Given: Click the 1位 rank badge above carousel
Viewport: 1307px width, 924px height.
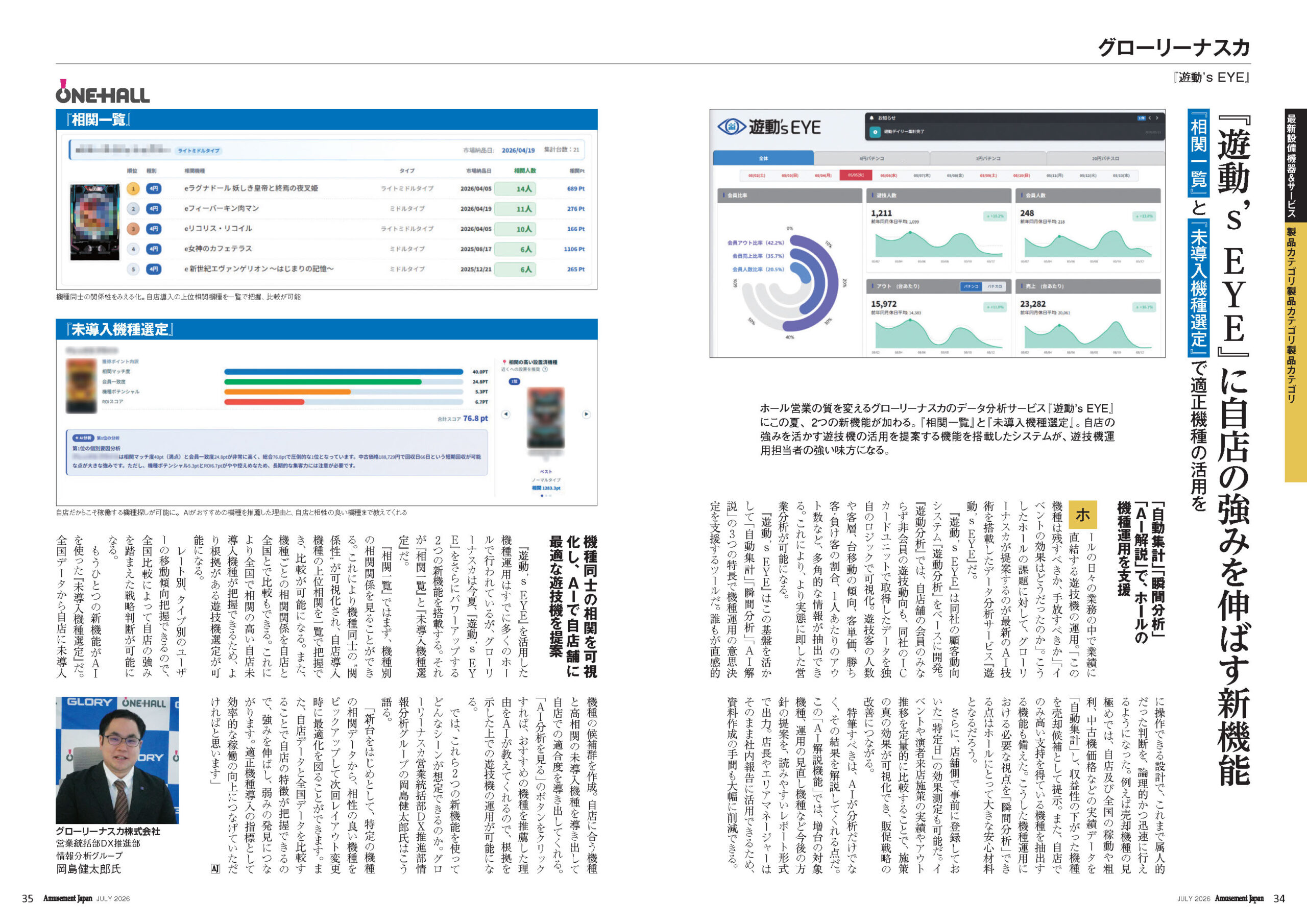Looking at the screenshot, I should pos(514,381).
